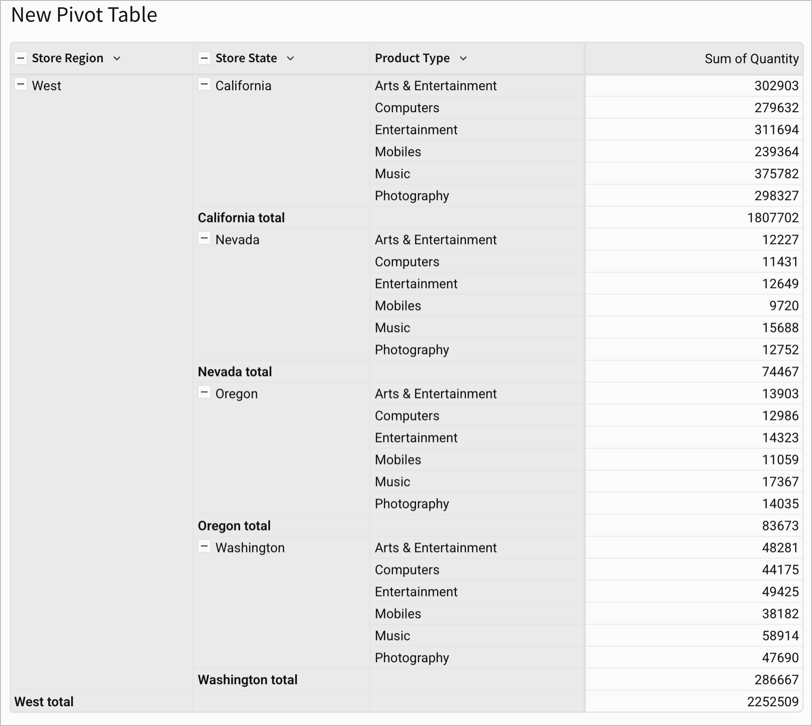
Task: Select the Sum of Quantity header
Action: pyautogui.click(x=751, y=58)
